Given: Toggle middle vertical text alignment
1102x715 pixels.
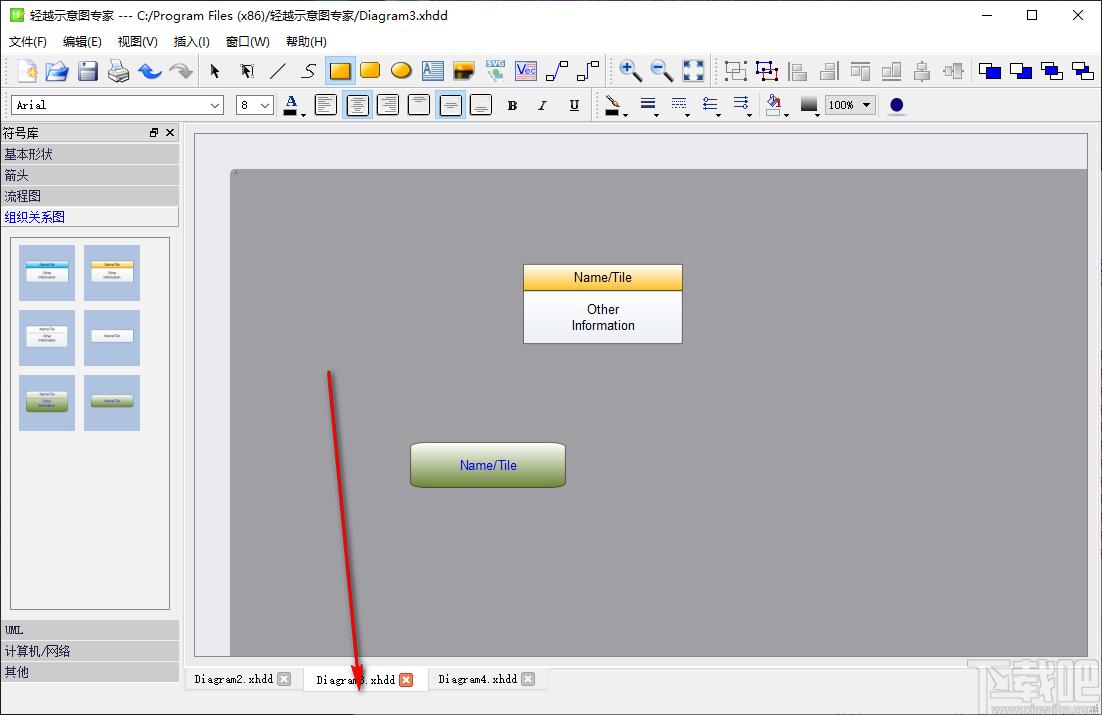Looking at the screenshot, I should click(x=450, y=105).
